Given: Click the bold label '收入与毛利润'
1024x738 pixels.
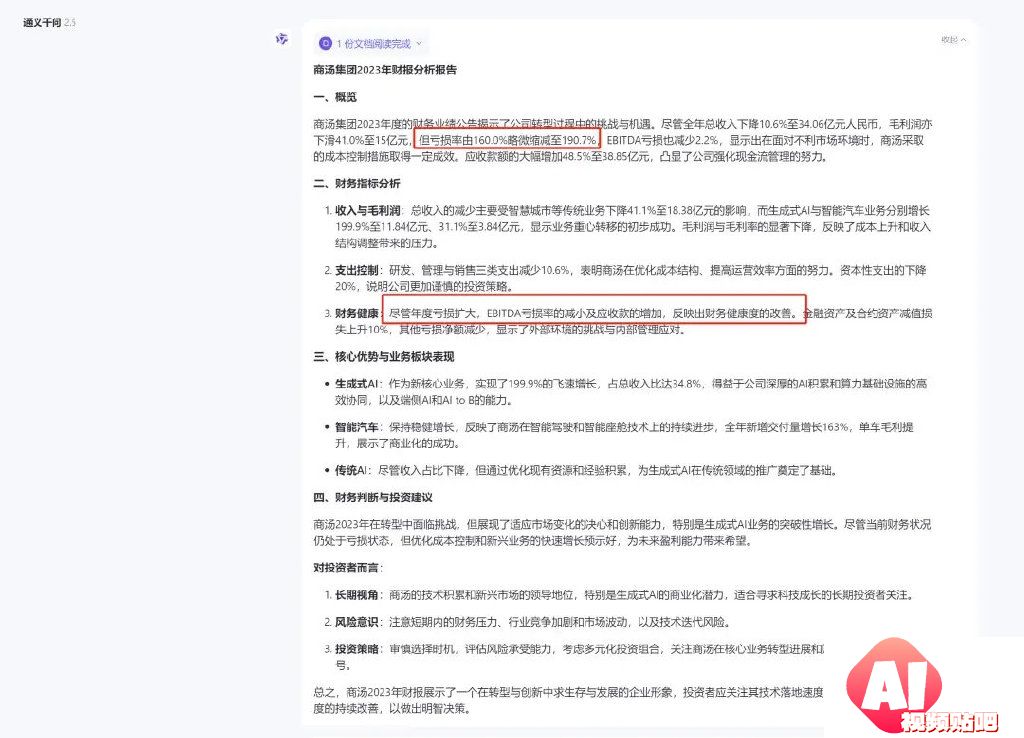Looking at the screenshot, I should point(368,210).
